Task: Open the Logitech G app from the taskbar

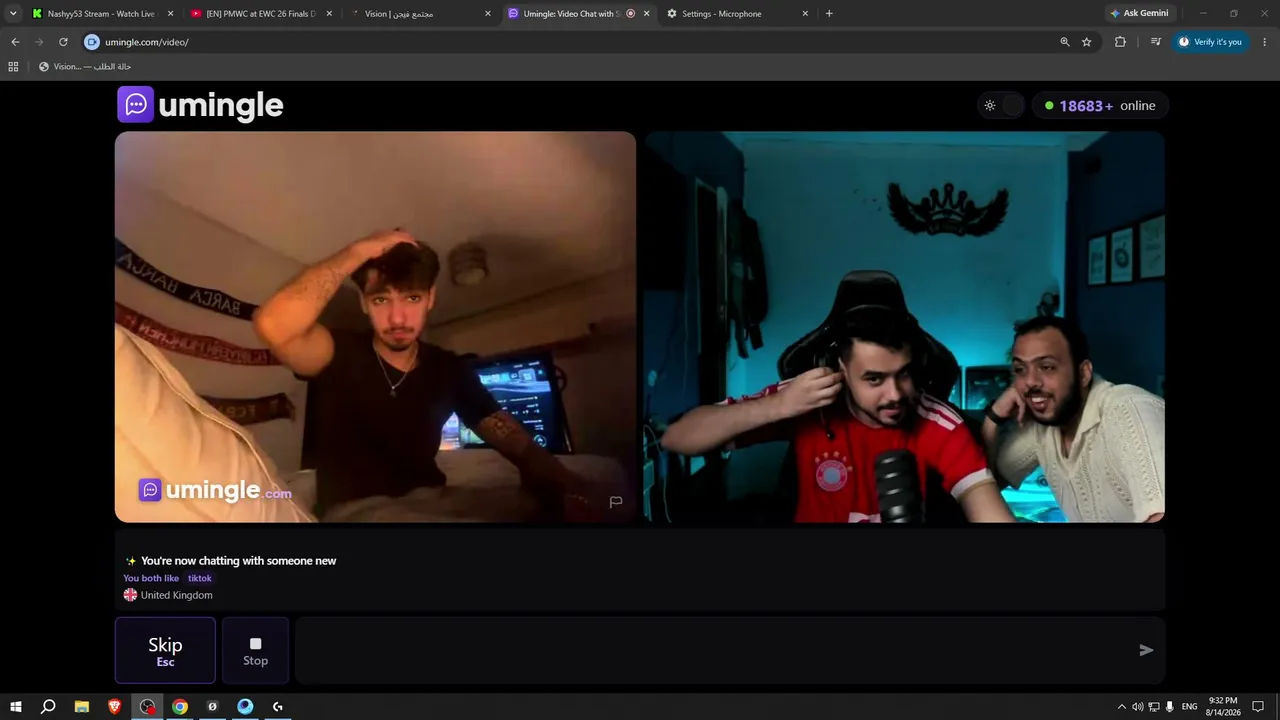Action: [x=277, y=707]
